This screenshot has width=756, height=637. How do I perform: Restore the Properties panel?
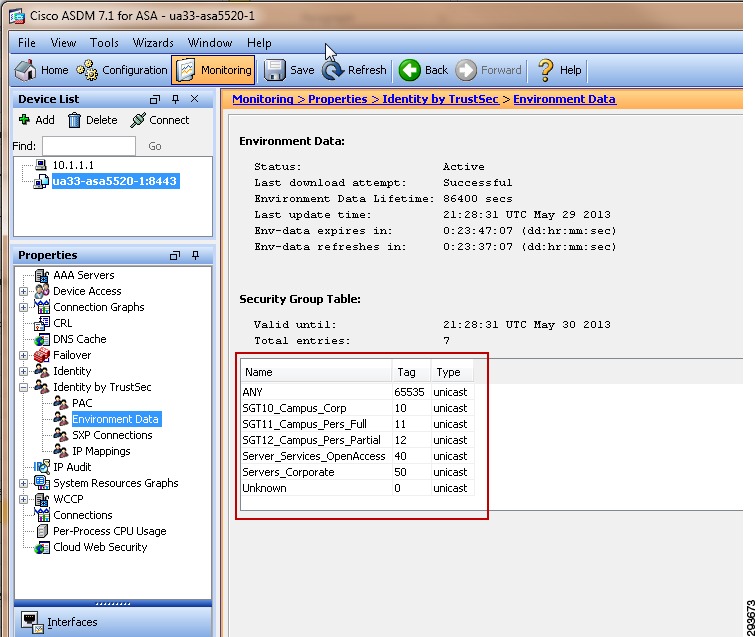pyautogui.click(x=175, y=256)
